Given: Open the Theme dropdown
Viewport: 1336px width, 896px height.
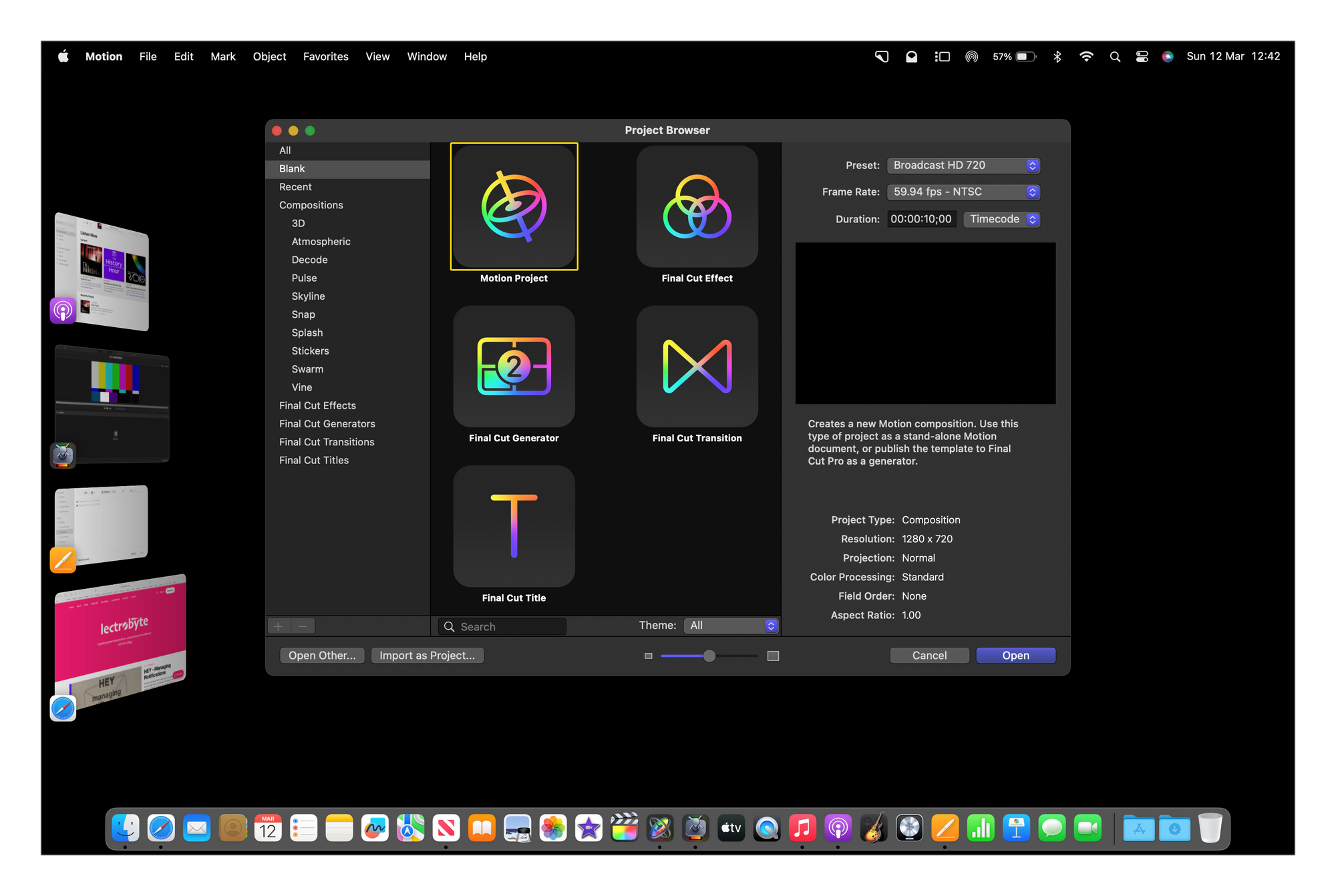Looking at the screenshot, I should coord(731,626).
